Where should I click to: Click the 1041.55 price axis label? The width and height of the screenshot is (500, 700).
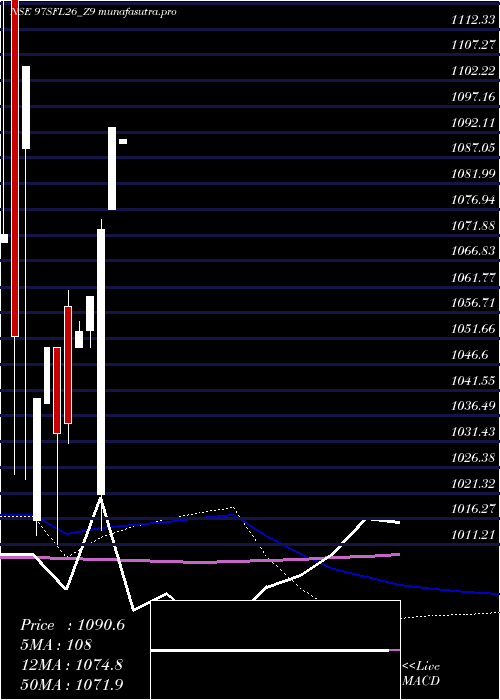(x=473, y=380)
